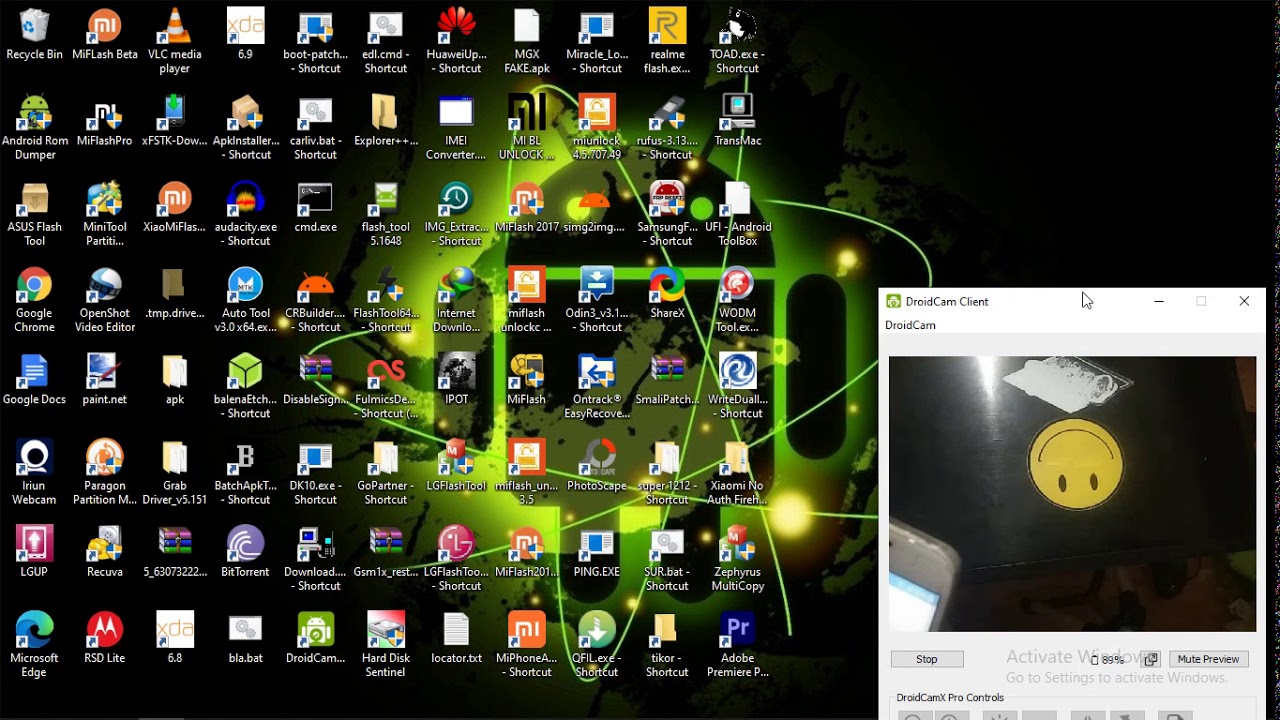Select the Adobe Premiere Pro icon
This screenshot has height=720, width=1280.
pyautogui.click(x=737, y=645)
